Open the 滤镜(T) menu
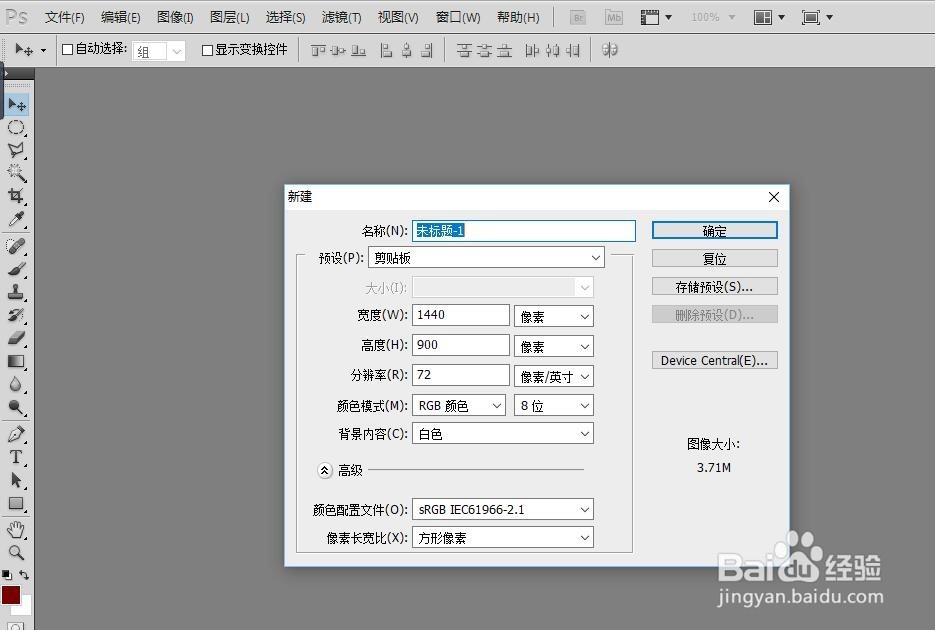This screenshot has height=630, width=935. (x=341, y=17)
